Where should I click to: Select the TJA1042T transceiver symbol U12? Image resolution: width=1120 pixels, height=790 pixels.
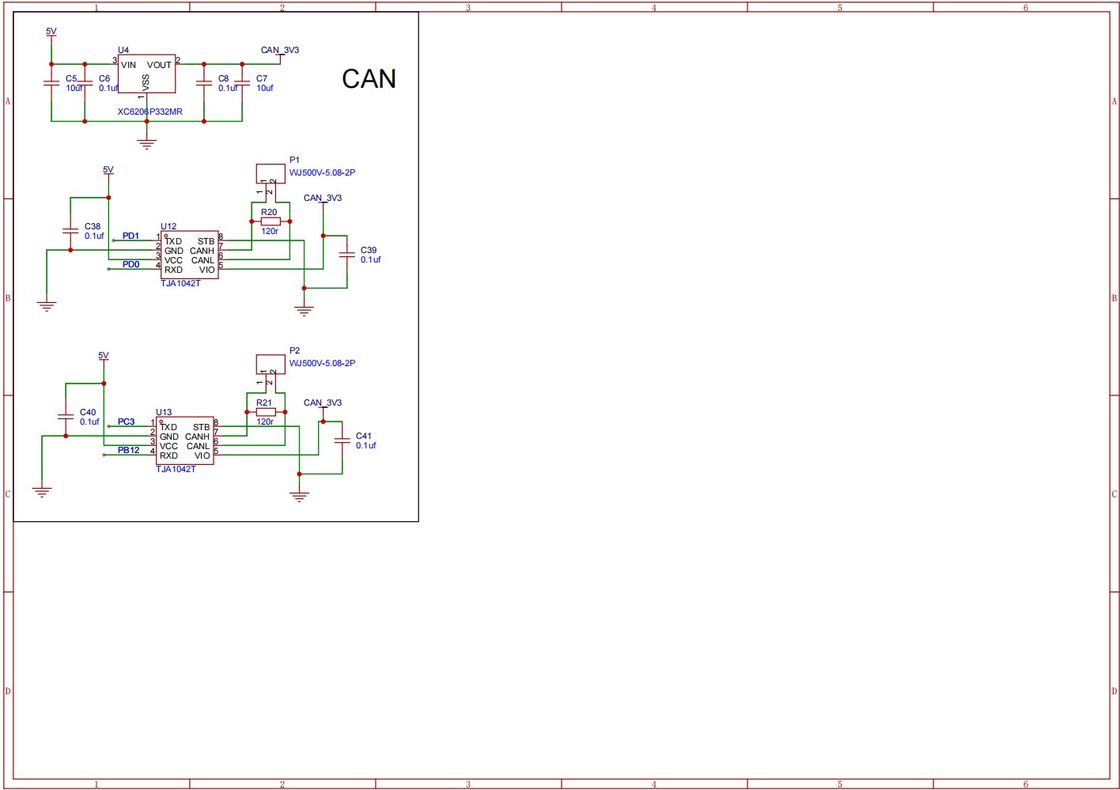coord(188,253)
